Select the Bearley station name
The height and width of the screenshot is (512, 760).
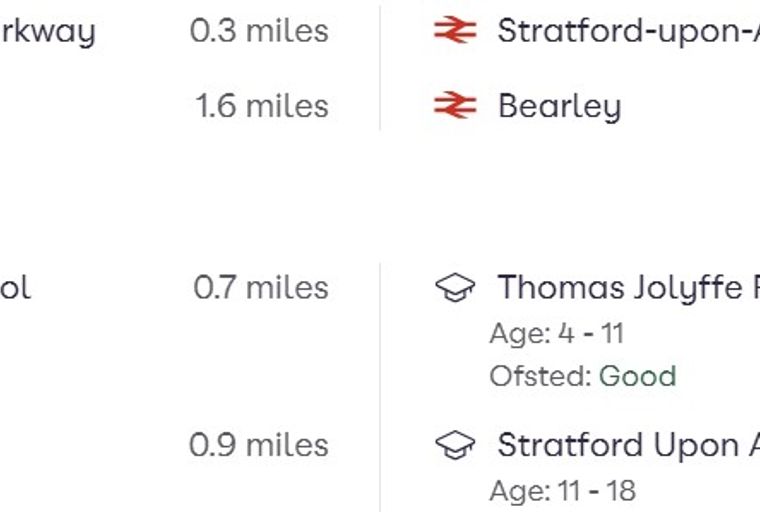pos(560,106)
